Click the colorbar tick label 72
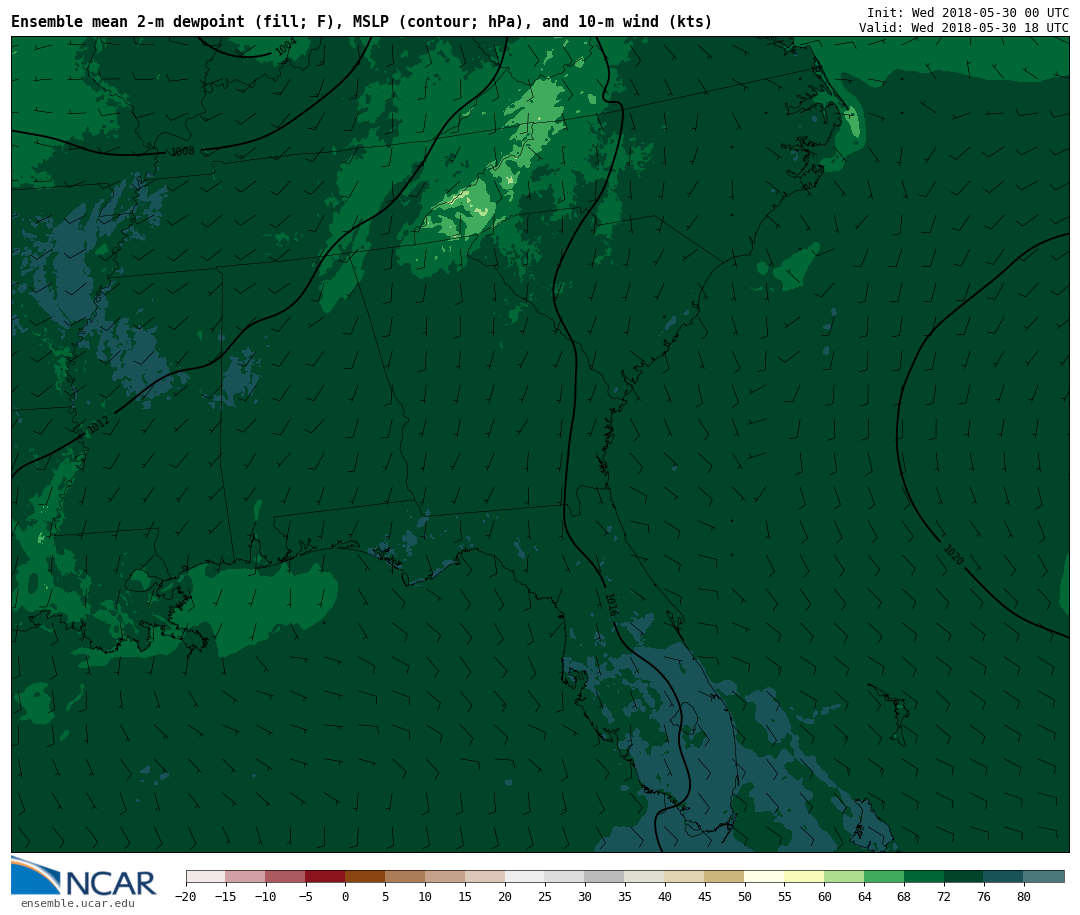1080x915 pixels. click(x=944, y=896)
